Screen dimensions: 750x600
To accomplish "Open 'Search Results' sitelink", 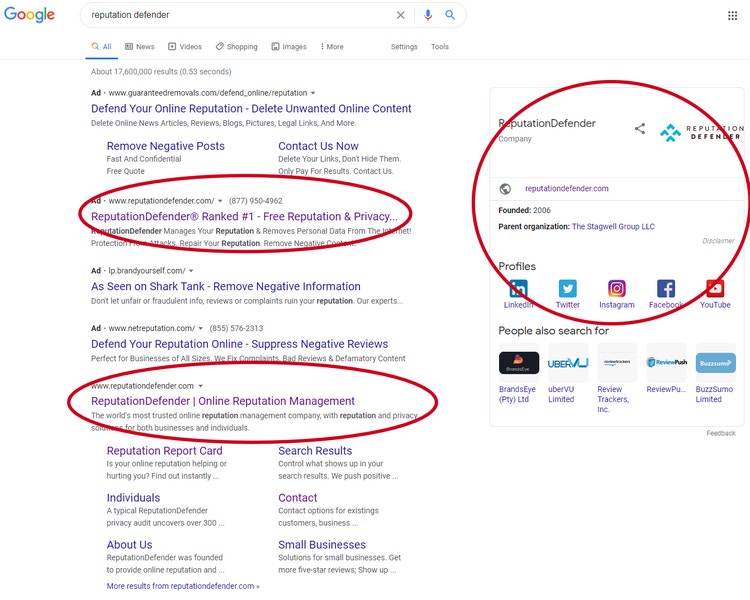I will 315,451.
